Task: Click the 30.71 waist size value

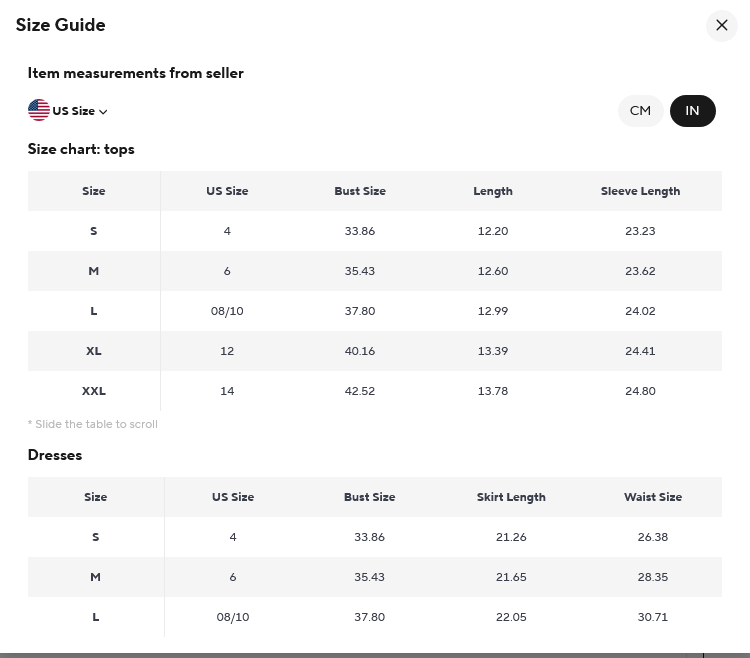Action: 652,617
